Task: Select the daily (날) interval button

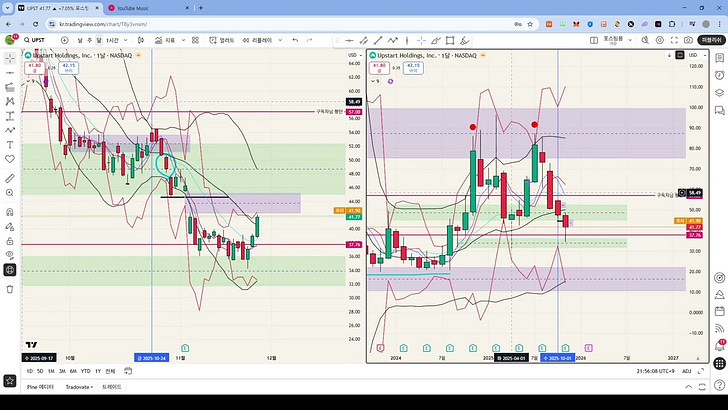Action: point(80,40)
